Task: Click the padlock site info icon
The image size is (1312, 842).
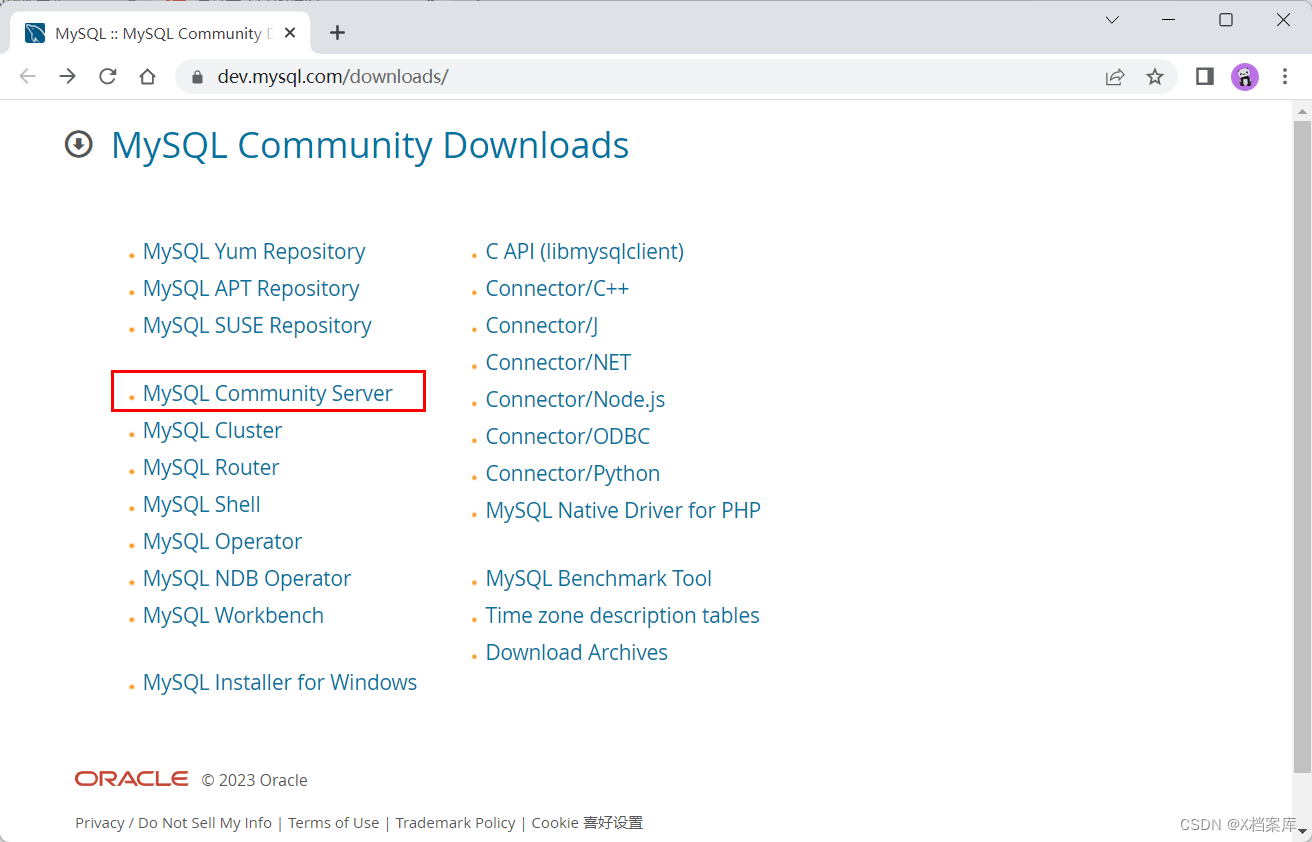Action: [x=197, y=77]
